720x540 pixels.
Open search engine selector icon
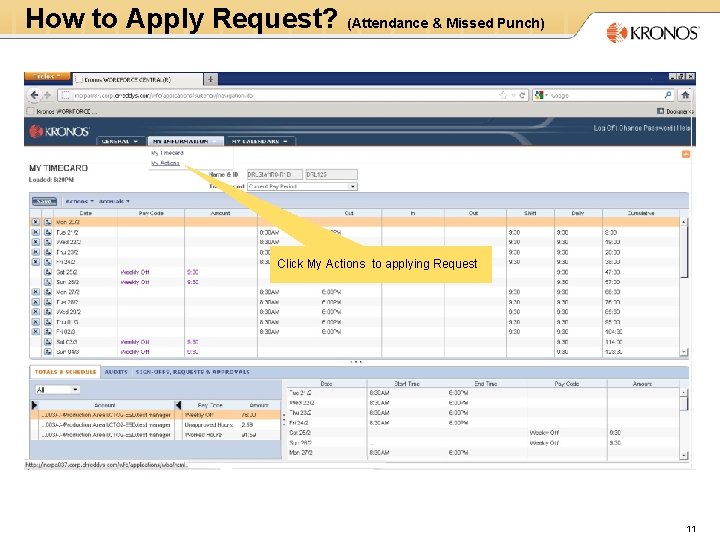click(x=541, y=95)
